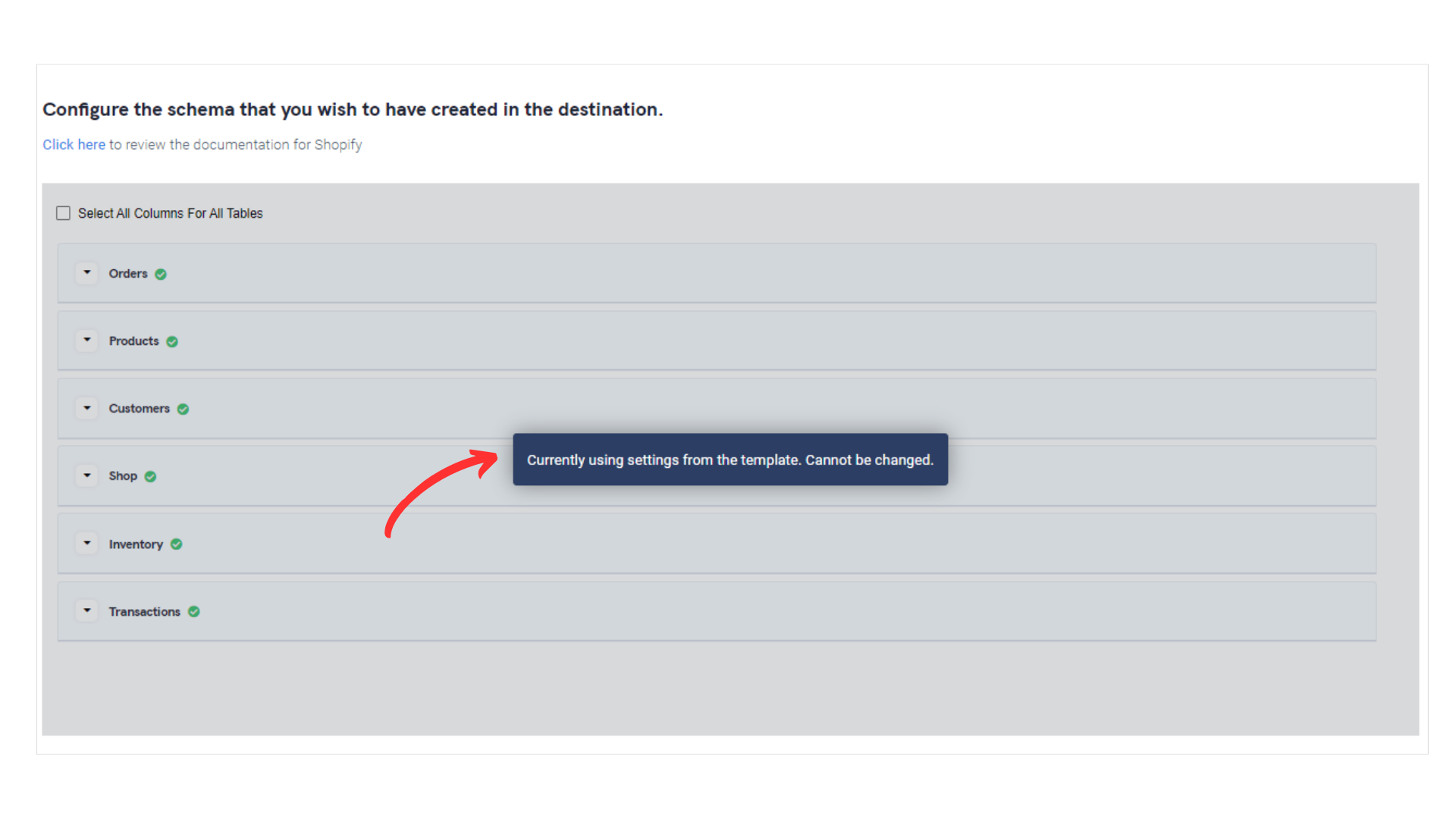Select the Transactions table label
Screen dimensions: 1456x819
click(x=145, y=612)
